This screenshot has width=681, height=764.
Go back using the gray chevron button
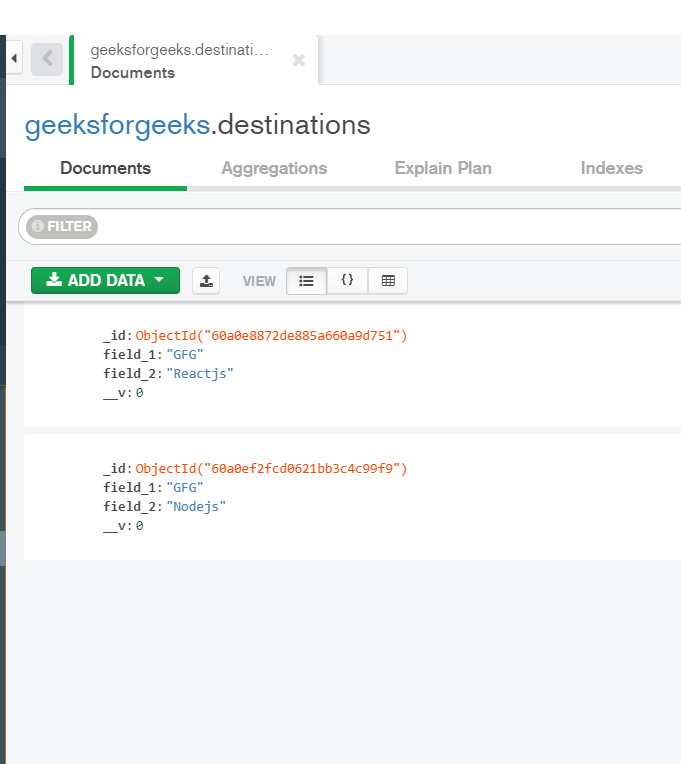click(x=47, y=59)
